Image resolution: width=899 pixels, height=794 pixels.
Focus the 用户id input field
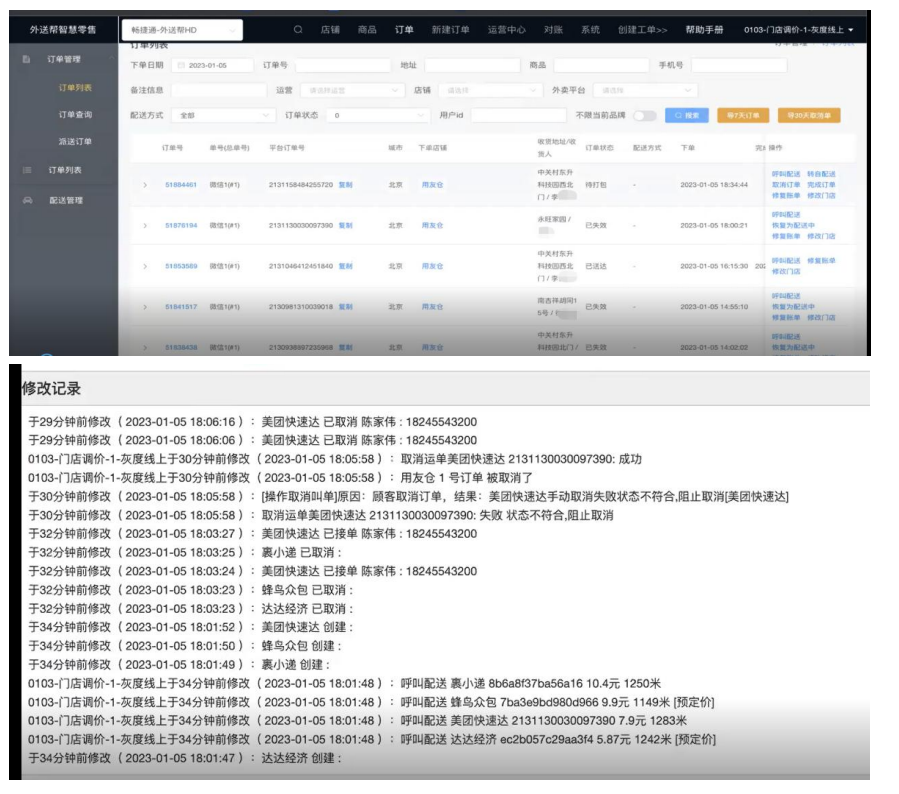point(518,115)
